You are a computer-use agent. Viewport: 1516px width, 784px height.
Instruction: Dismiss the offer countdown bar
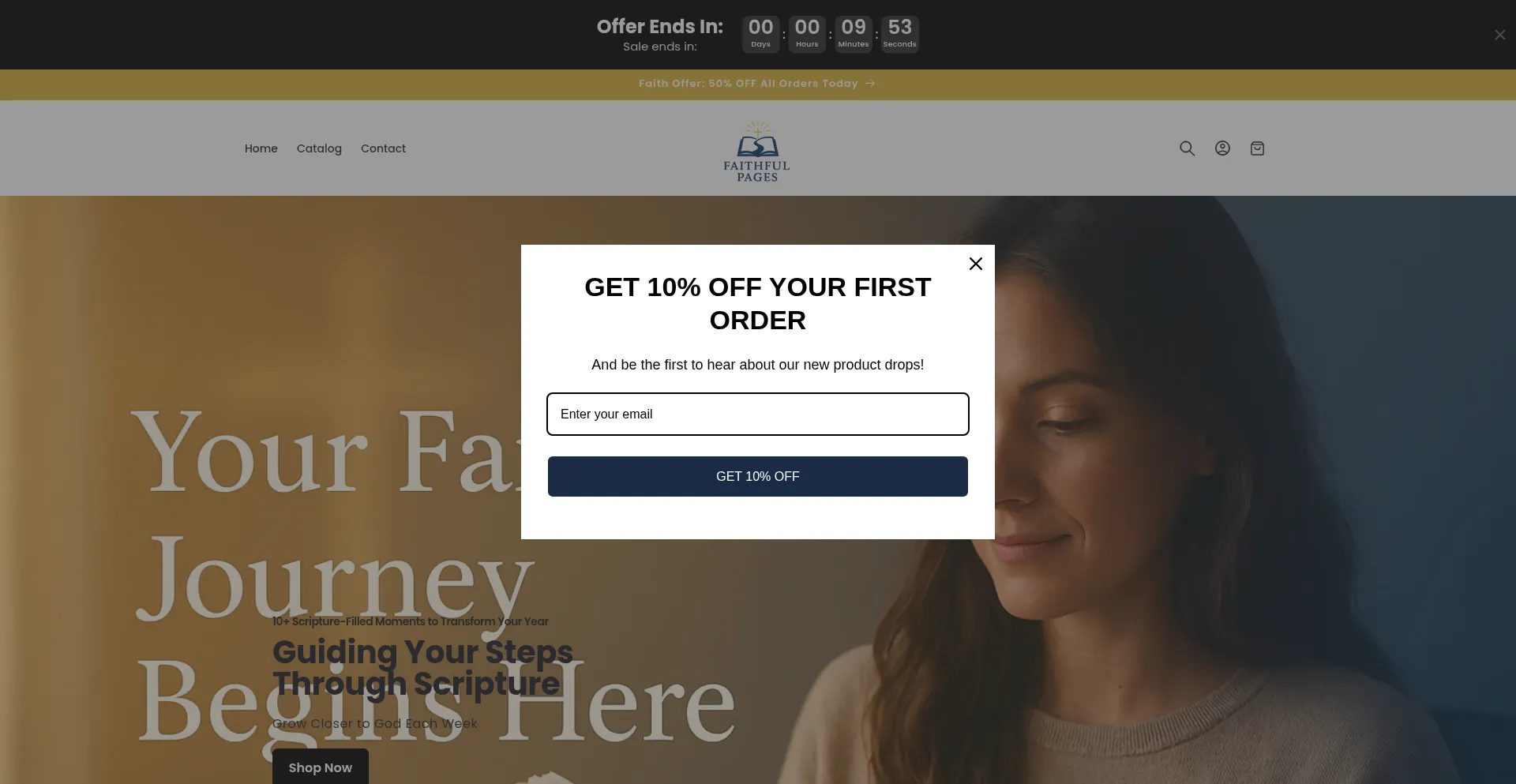coord(1499,35)
